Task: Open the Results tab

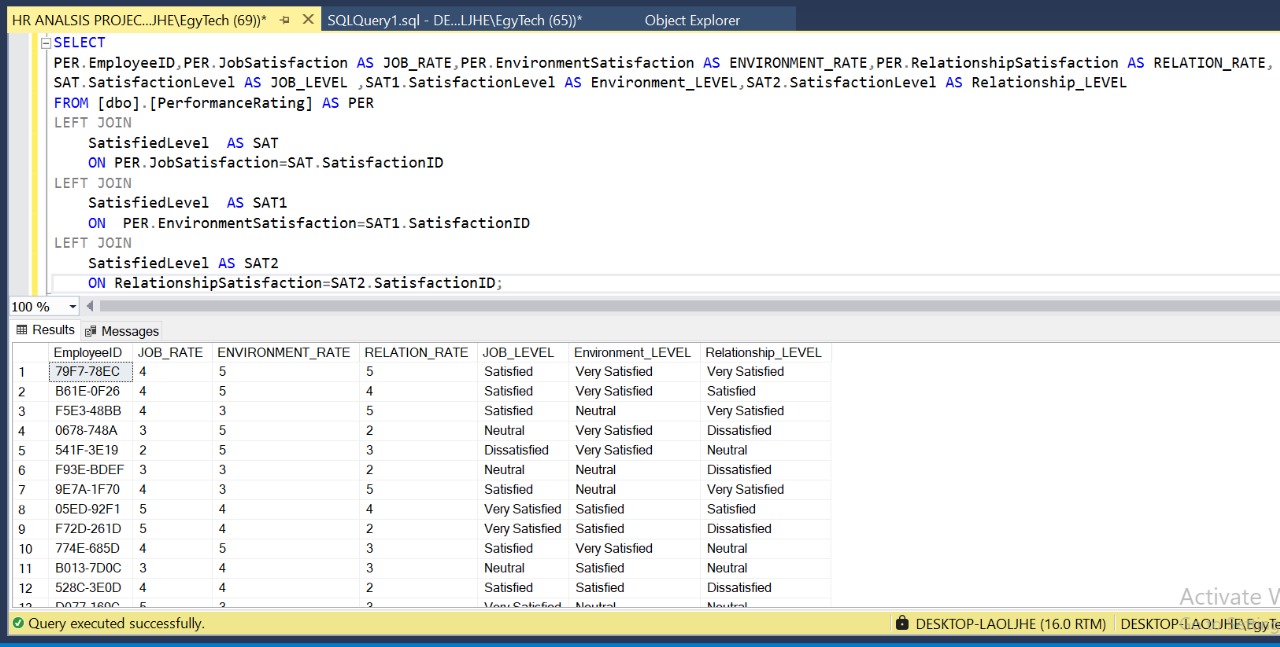Action: [45, 330]
